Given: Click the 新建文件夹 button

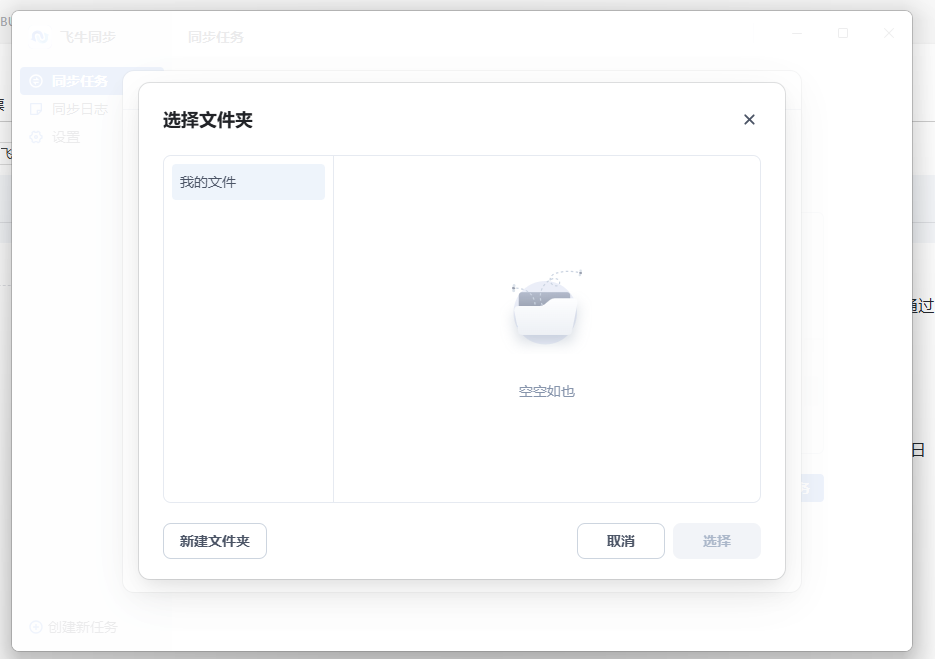Looking at the screenshot, I should (x=215, y=541).
